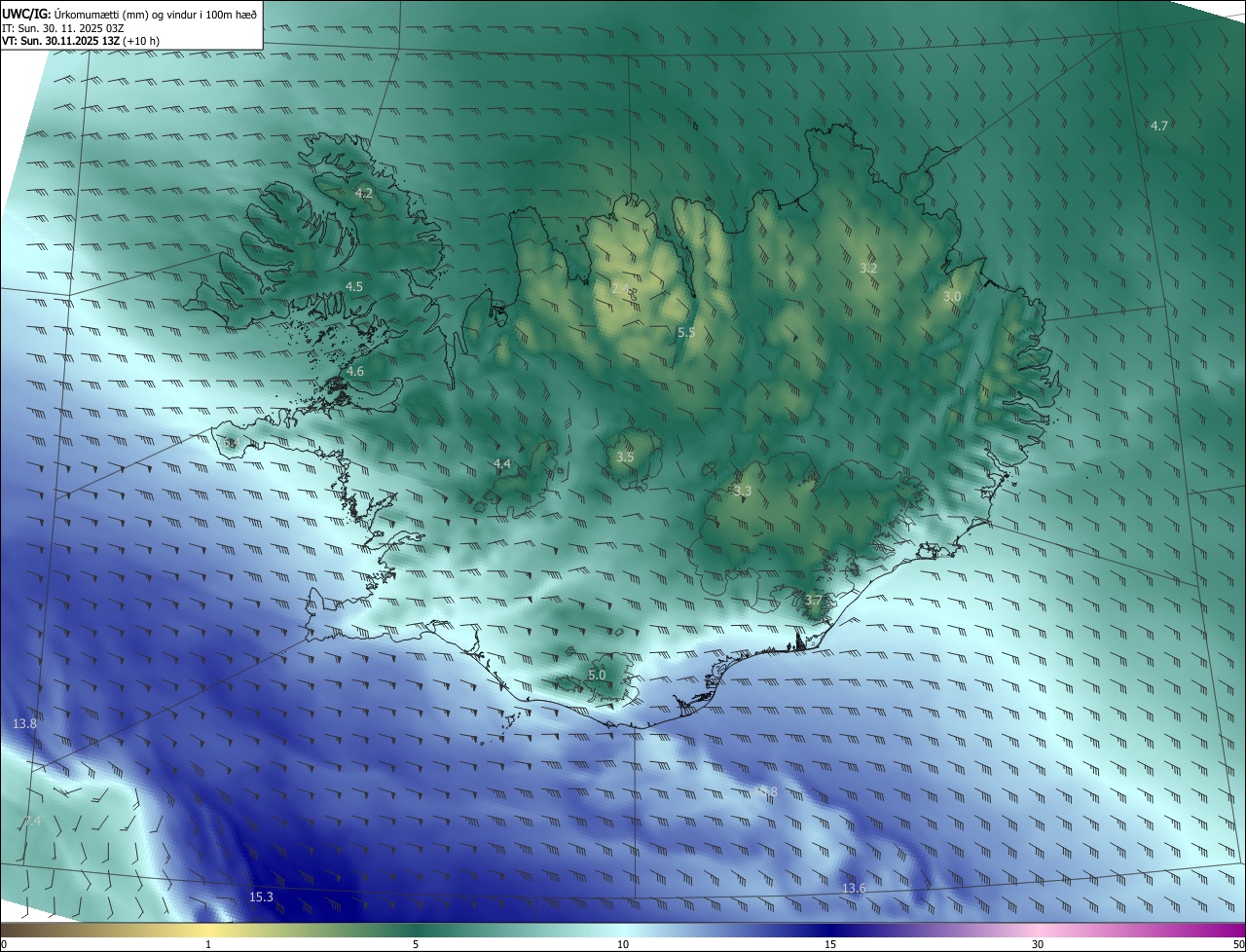Click the value label 3.0 in the east
1246x952 pixels.
(x=952, y=296)
